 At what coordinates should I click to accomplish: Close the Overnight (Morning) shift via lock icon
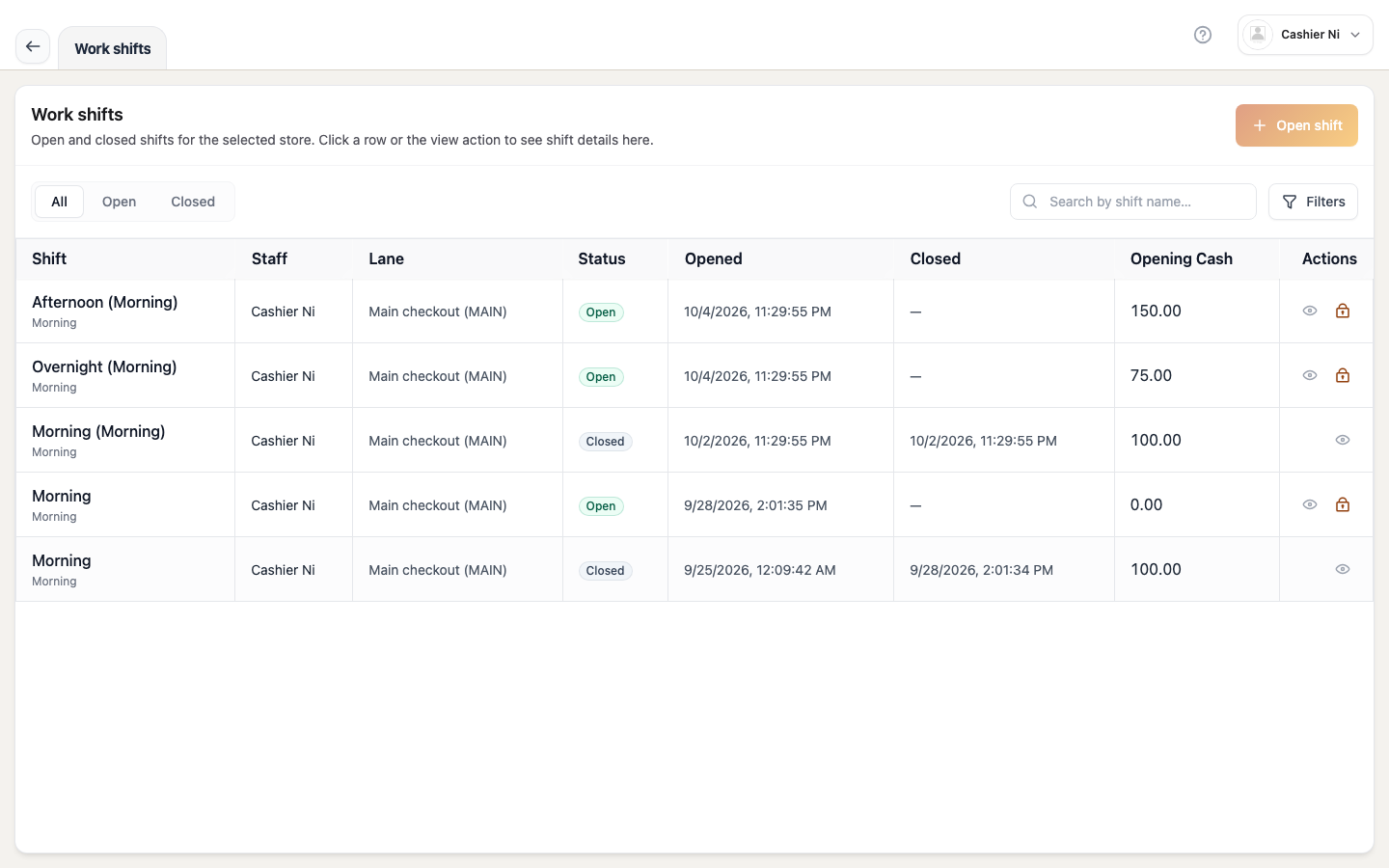[1343, 375]
